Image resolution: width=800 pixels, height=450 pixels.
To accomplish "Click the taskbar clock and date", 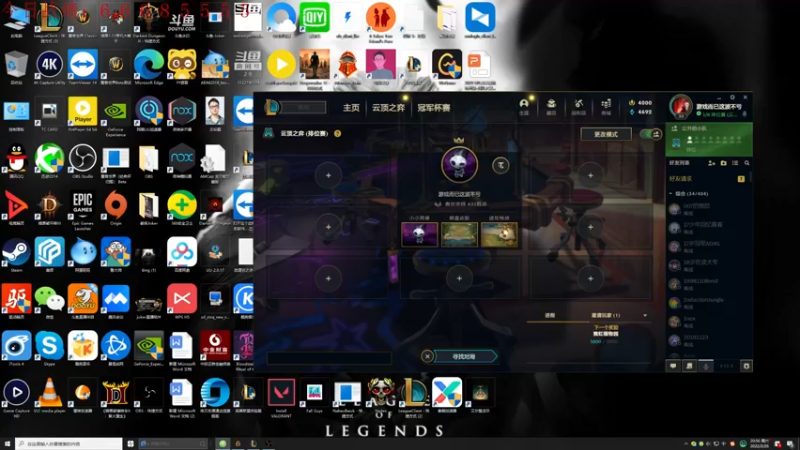I will tap(759, 444).
